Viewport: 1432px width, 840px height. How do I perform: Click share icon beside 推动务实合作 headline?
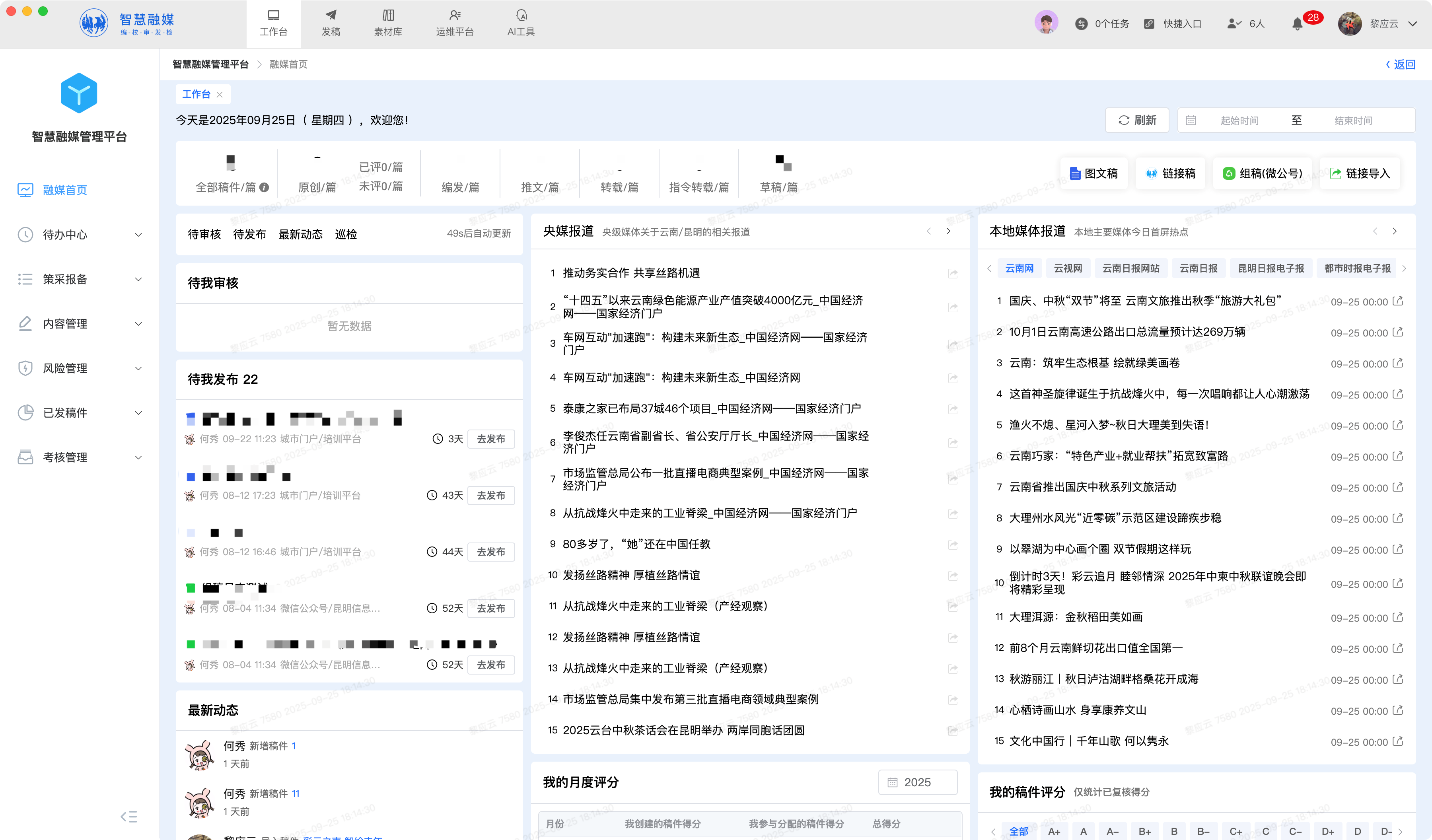[953, 273]
